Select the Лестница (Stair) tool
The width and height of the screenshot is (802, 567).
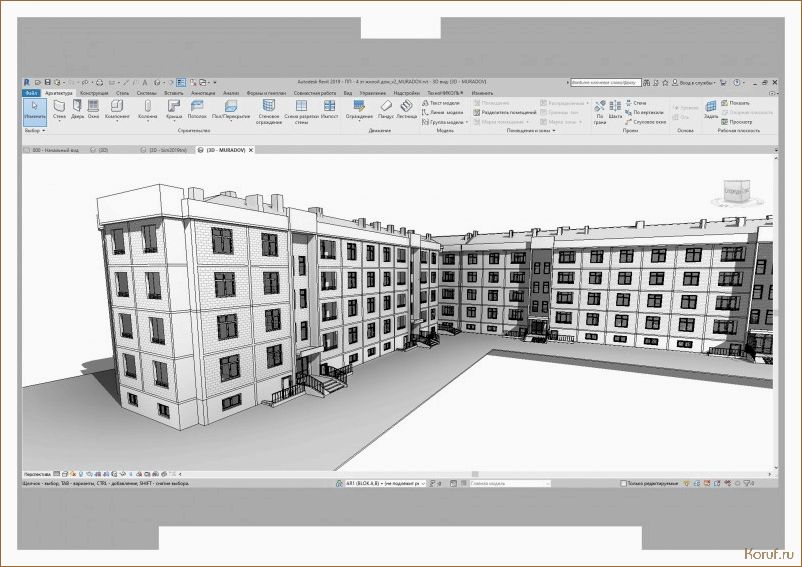[x=407, y=109]
